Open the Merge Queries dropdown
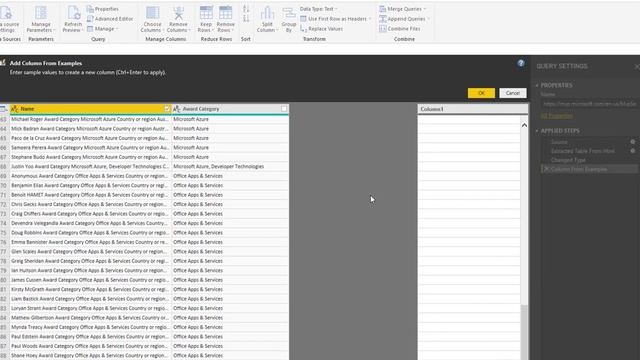Screen dimensions: 640x360 pos(402,9)
